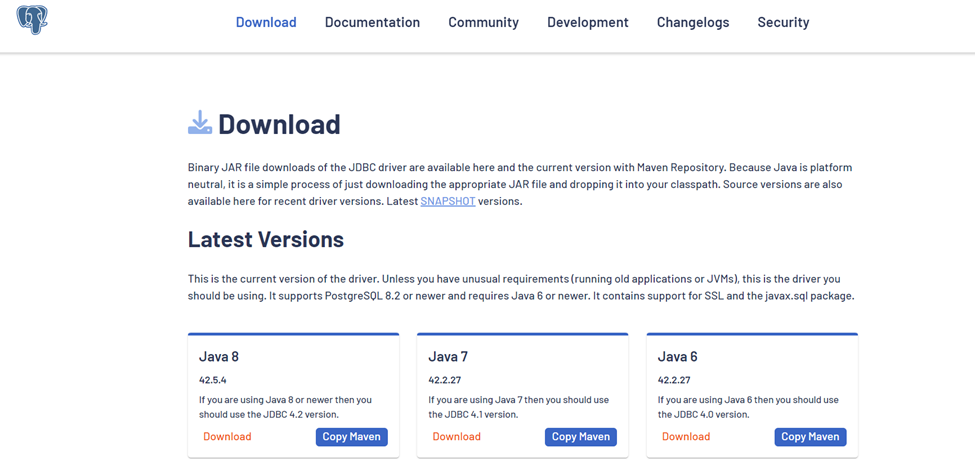
Task: View the Changelogs nav item
Action: coord(693,22)
